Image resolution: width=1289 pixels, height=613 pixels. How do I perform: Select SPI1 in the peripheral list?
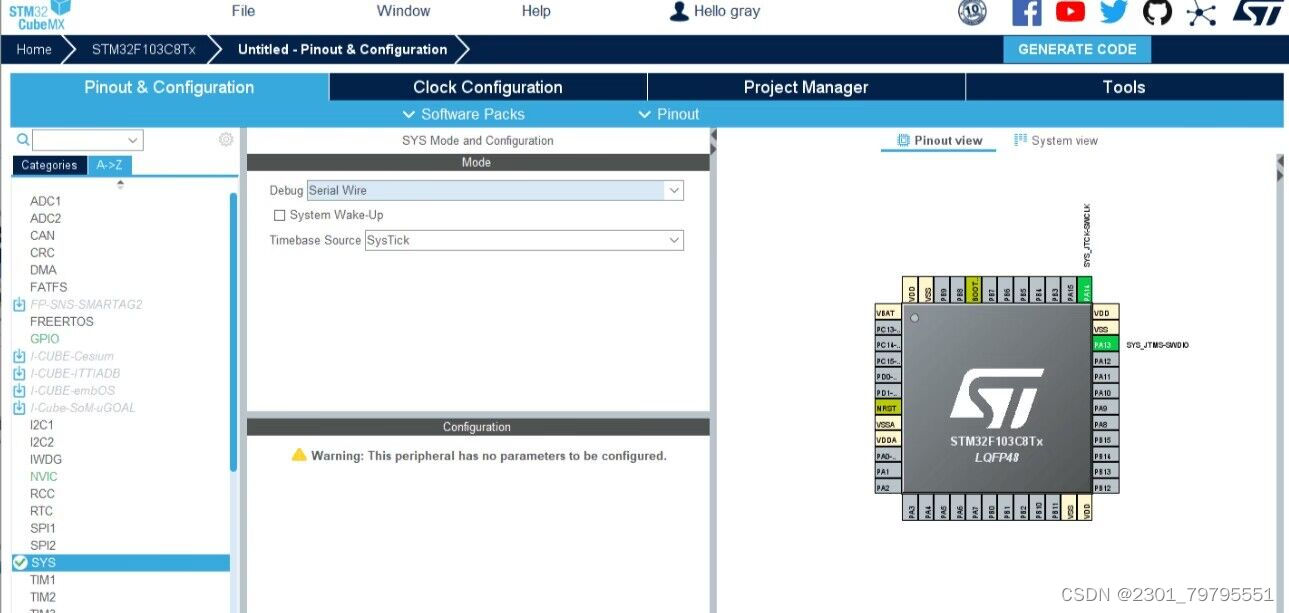(43, 528)
